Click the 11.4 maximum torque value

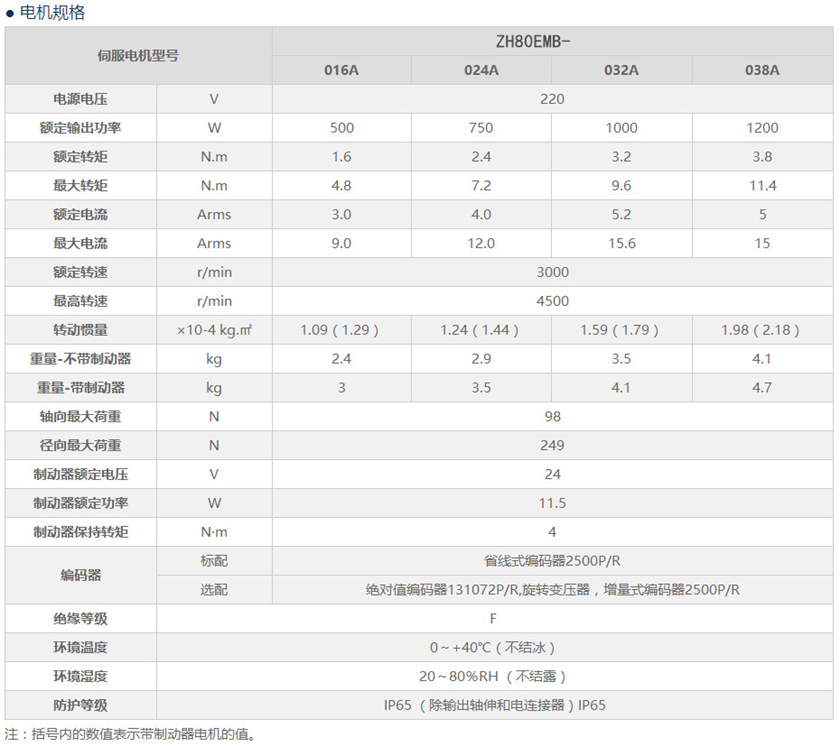click(x=761, y=186)
